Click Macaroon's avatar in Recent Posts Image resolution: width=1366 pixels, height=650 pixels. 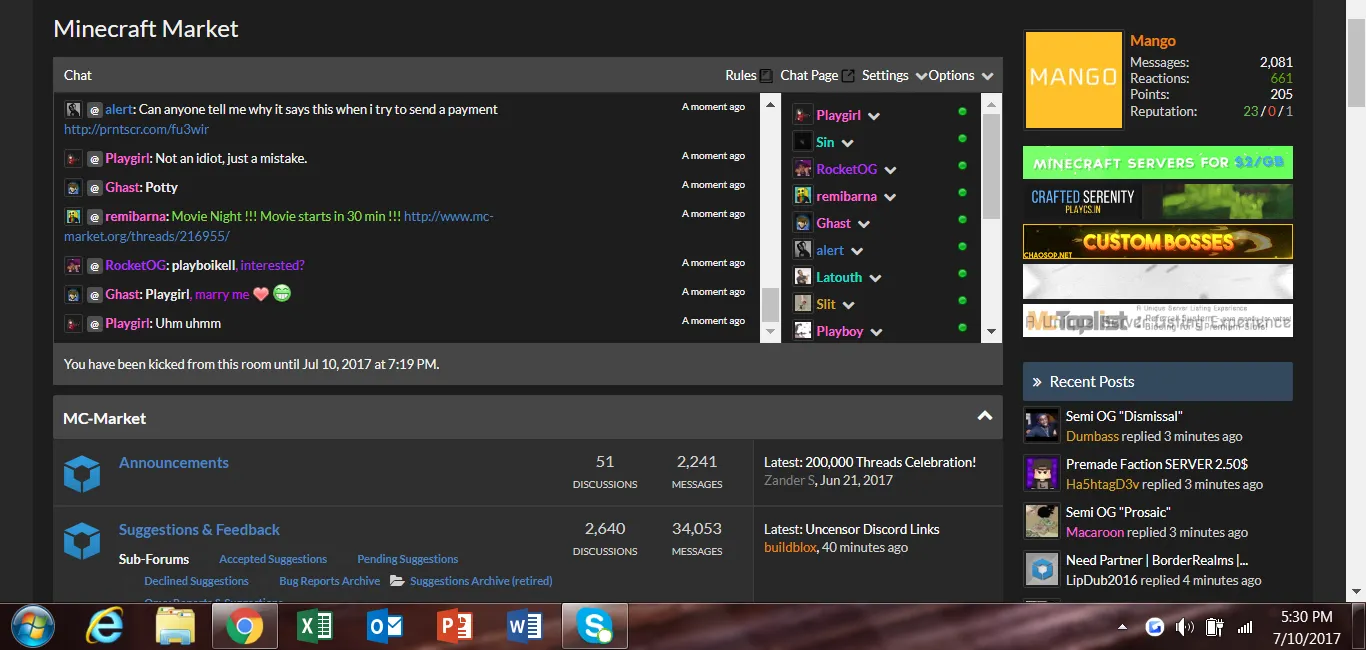[x=1042, y=521]
